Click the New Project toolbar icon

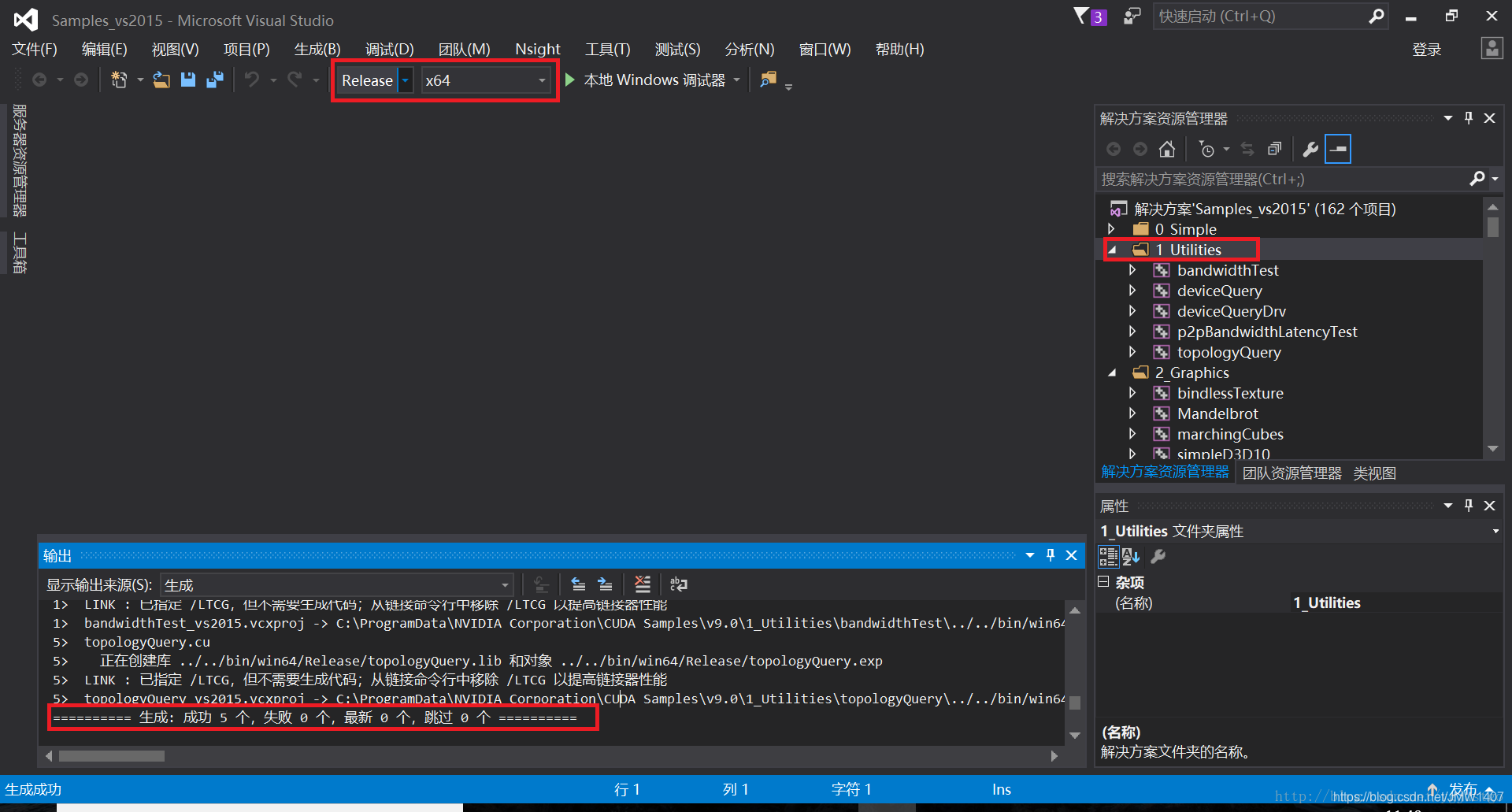[119, 80]
